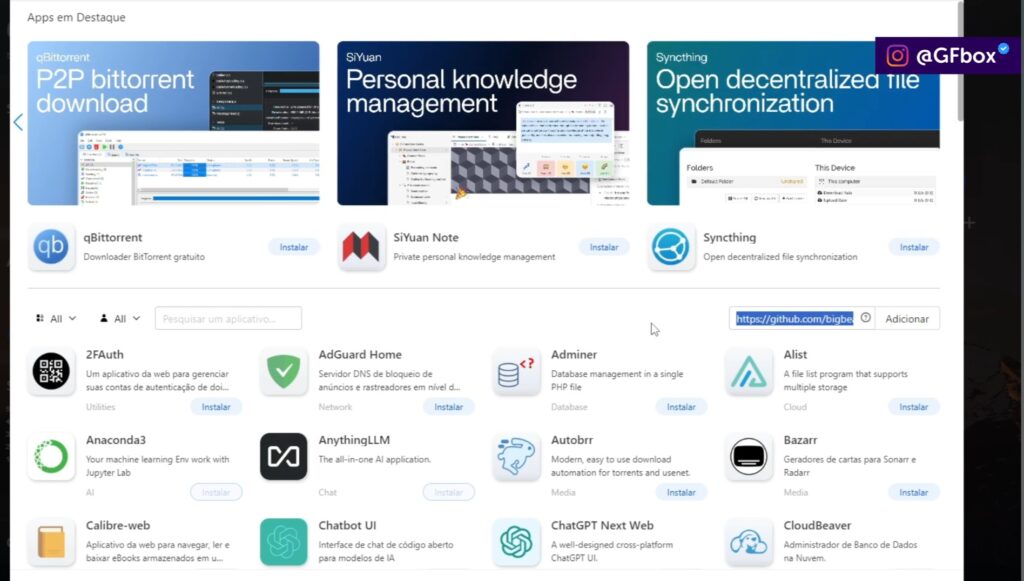
Task: Open the Chatbot UI app icon
Action: (284, 542)
